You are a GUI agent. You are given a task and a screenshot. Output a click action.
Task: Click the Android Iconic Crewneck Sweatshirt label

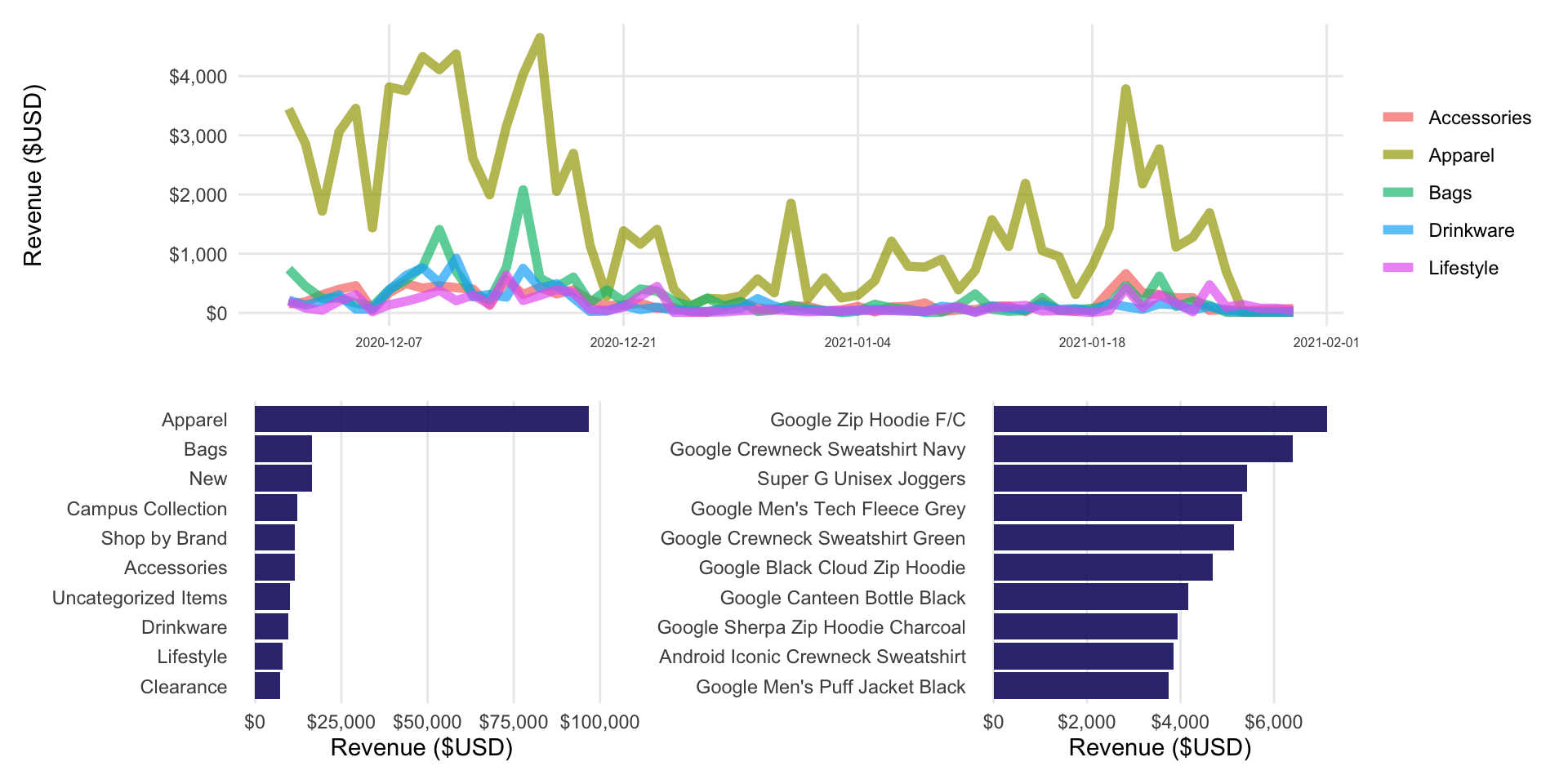pyautogui.click(x=813, y=657)
